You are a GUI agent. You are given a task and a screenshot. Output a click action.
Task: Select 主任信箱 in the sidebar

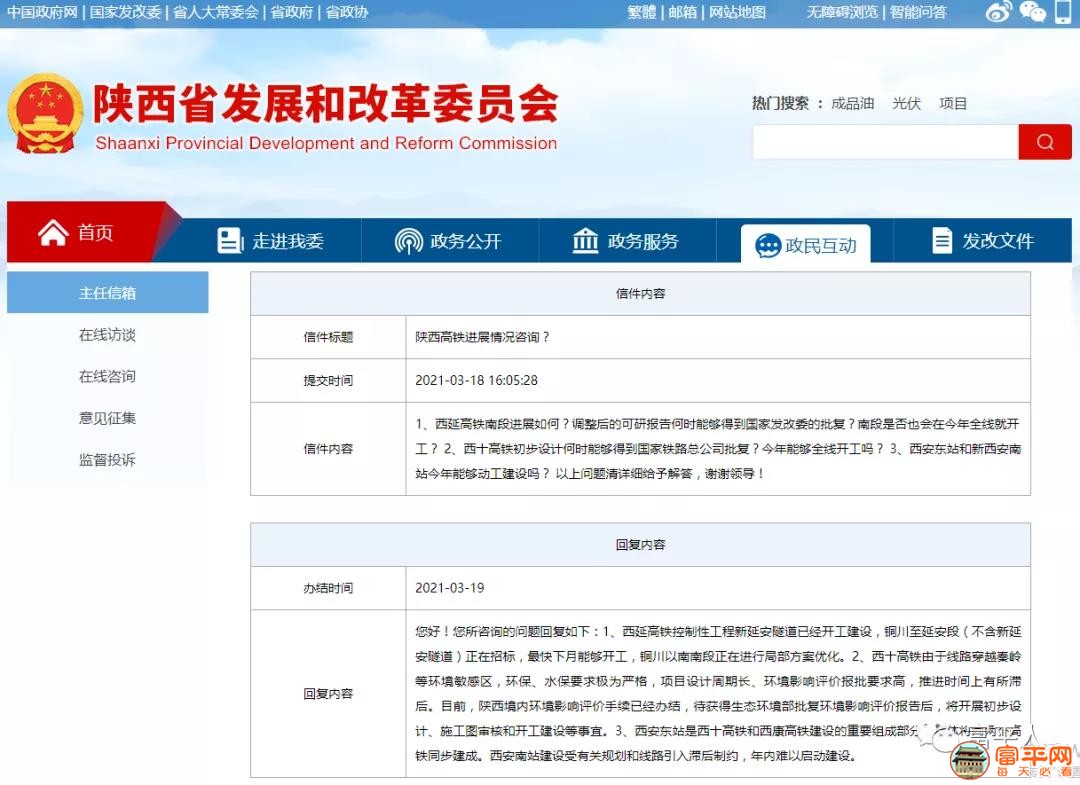point(107,293)
